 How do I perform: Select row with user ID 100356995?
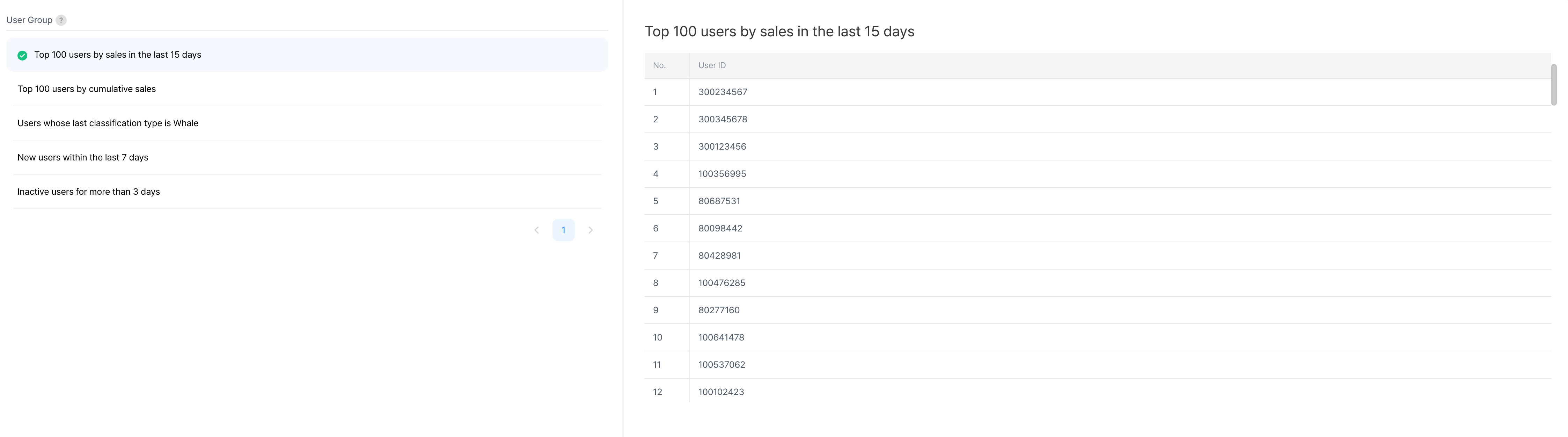click(722, 174)
